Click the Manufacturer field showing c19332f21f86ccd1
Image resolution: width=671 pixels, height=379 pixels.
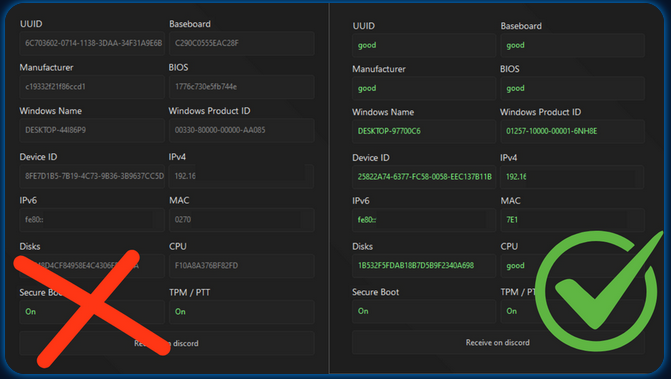click(x=92, y=87)
